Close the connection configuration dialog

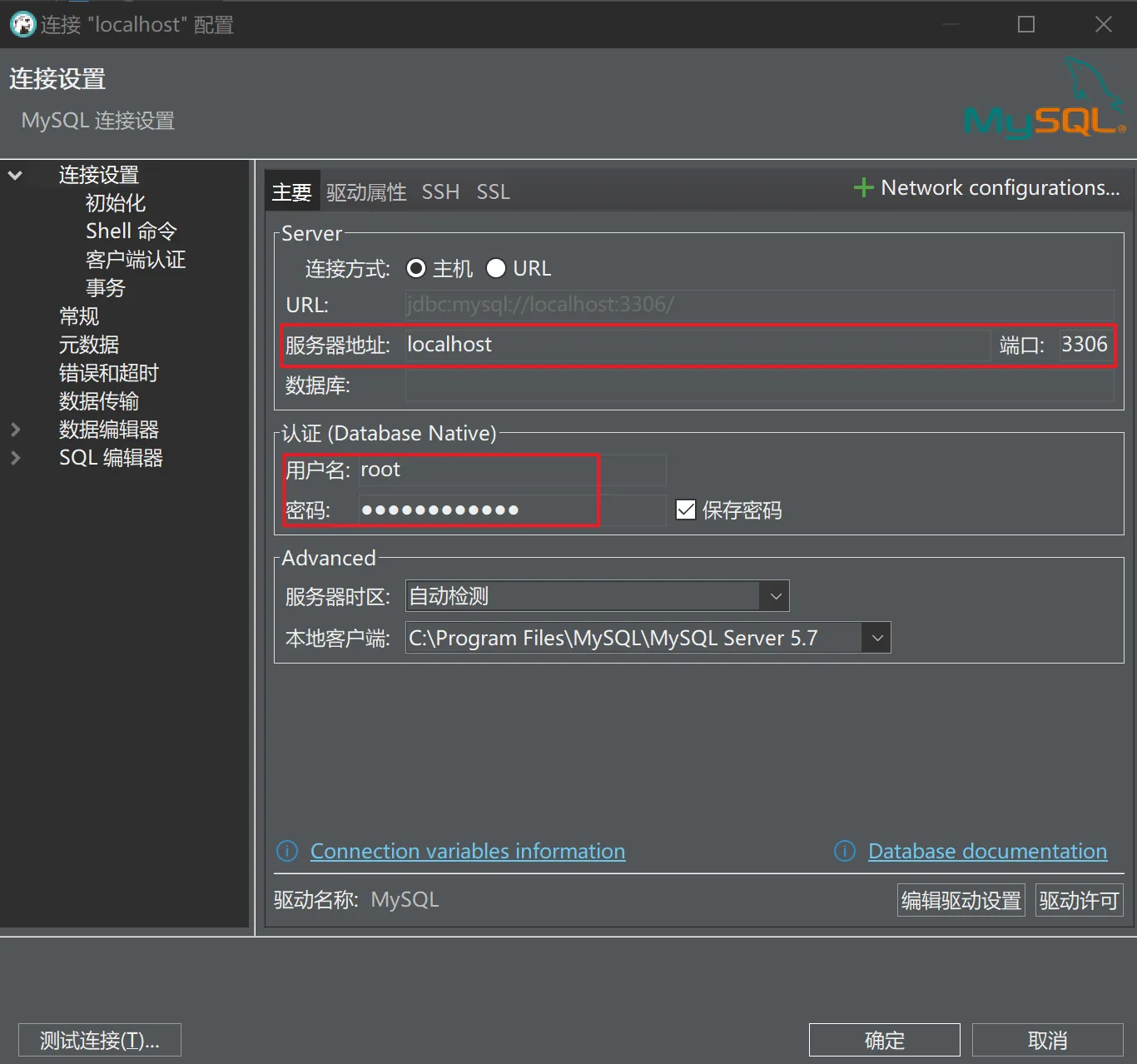pos(1104,24)
